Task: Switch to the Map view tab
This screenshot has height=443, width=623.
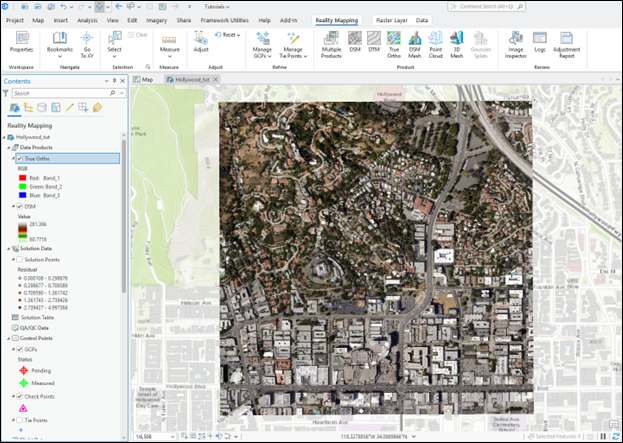Action: (x=143, y=79)
